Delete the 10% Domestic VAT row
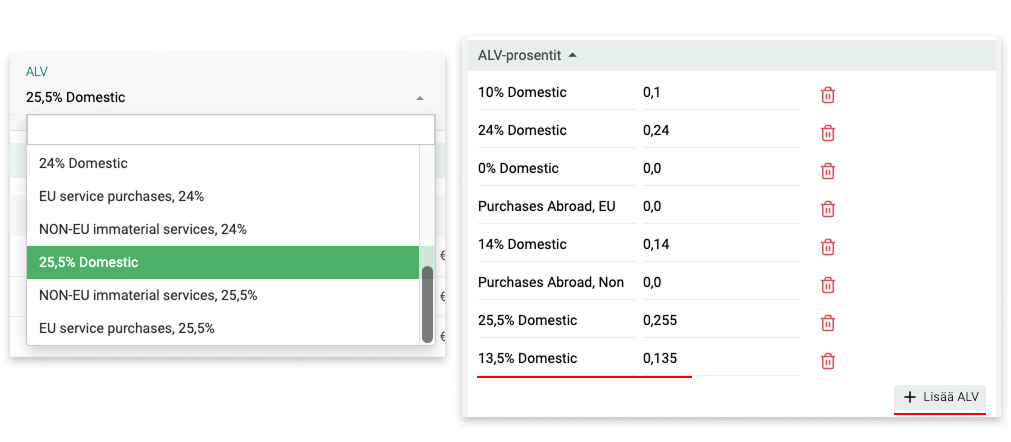Image resolution: width=1011 pixels, height=442 pixels. [x=828, y=95]
